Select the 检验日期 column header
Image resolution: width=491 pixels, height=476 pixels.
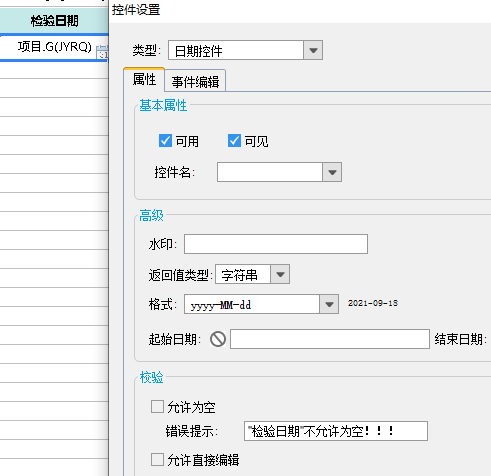tap(54, 21)
